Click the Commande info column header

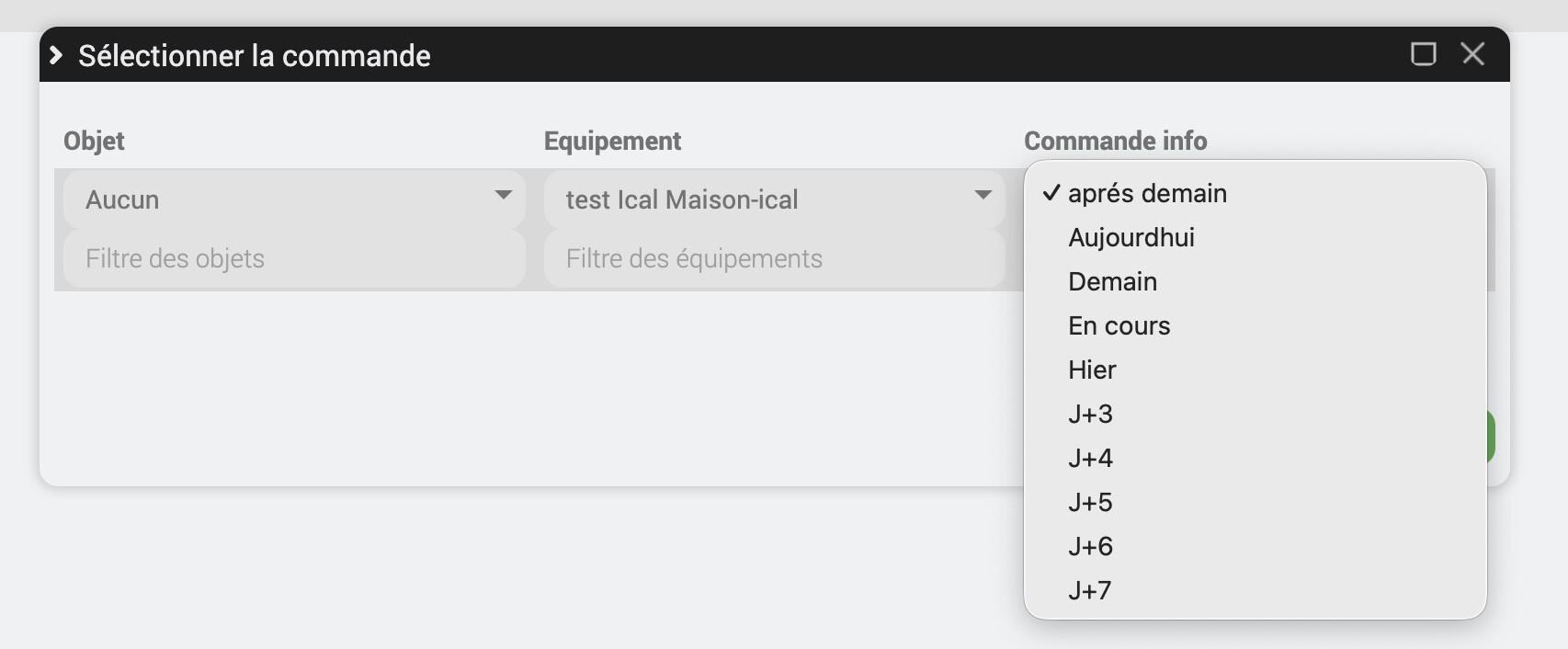point(1115,141)
